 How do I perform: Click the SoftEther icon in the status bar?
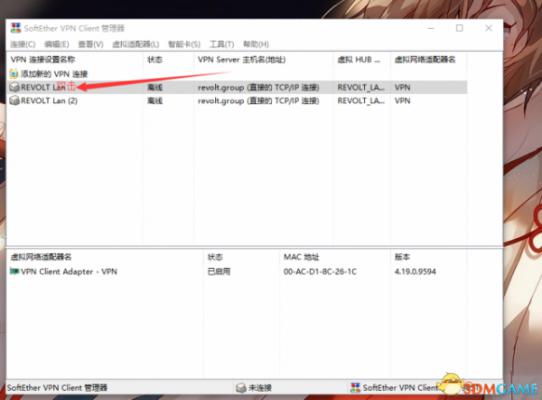[x=355, y=388]
